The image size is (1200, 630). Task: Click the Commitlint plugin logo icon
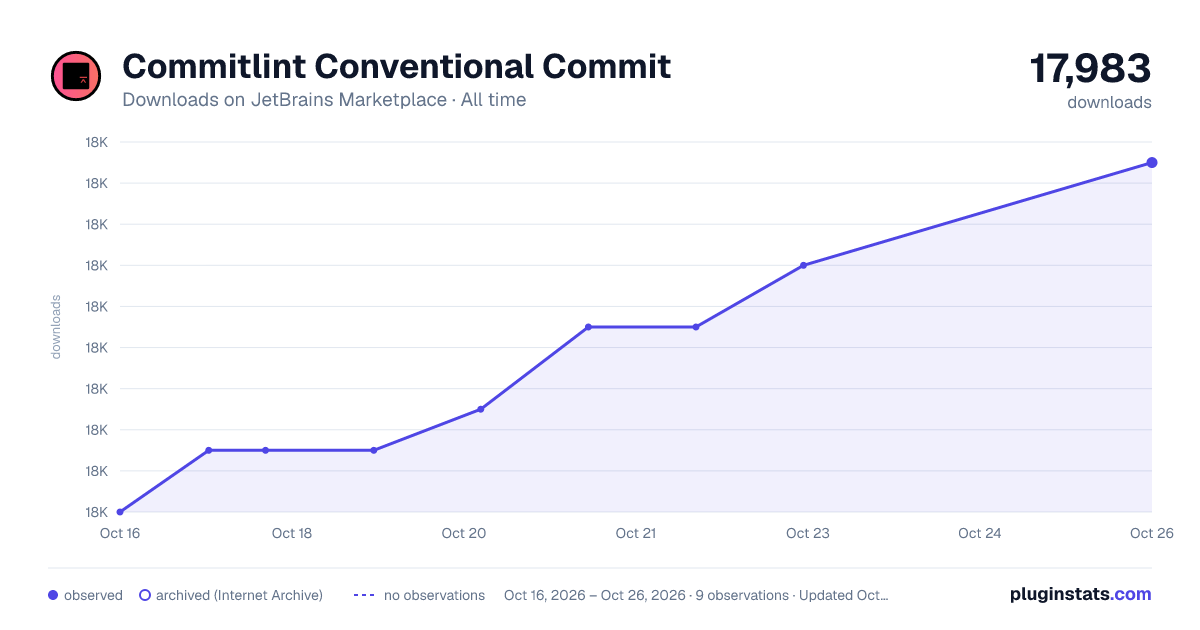(76, 76)
